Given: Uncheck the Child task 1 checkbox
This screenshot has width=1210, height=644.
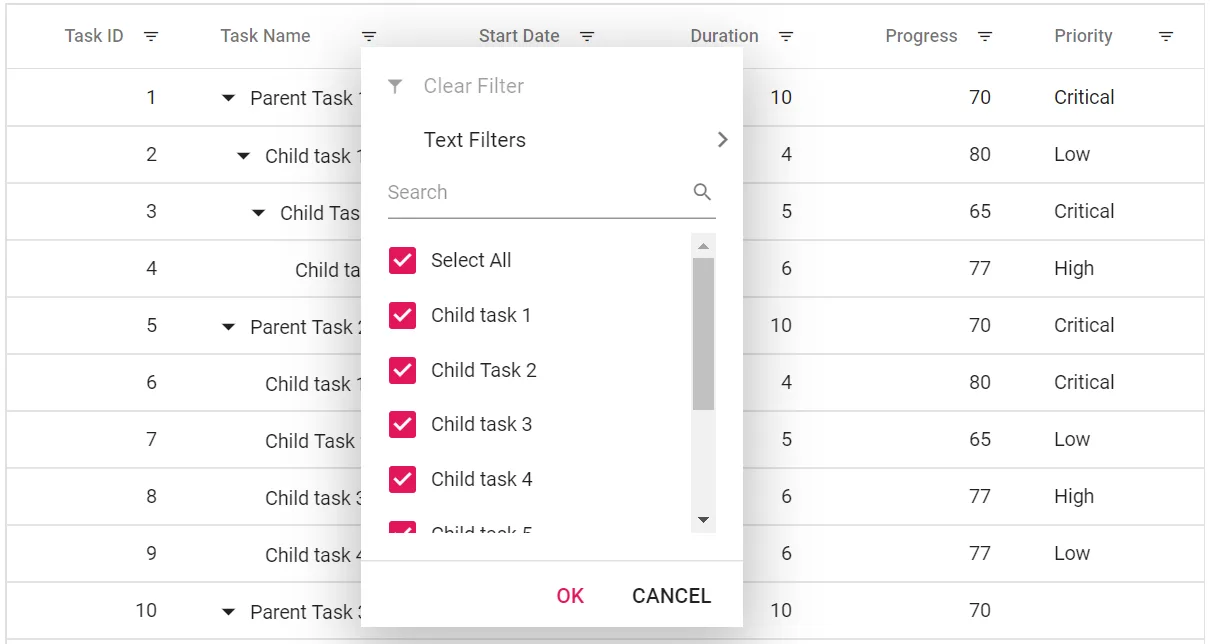Looking at the screenshot, I should [x=402, y=315].
